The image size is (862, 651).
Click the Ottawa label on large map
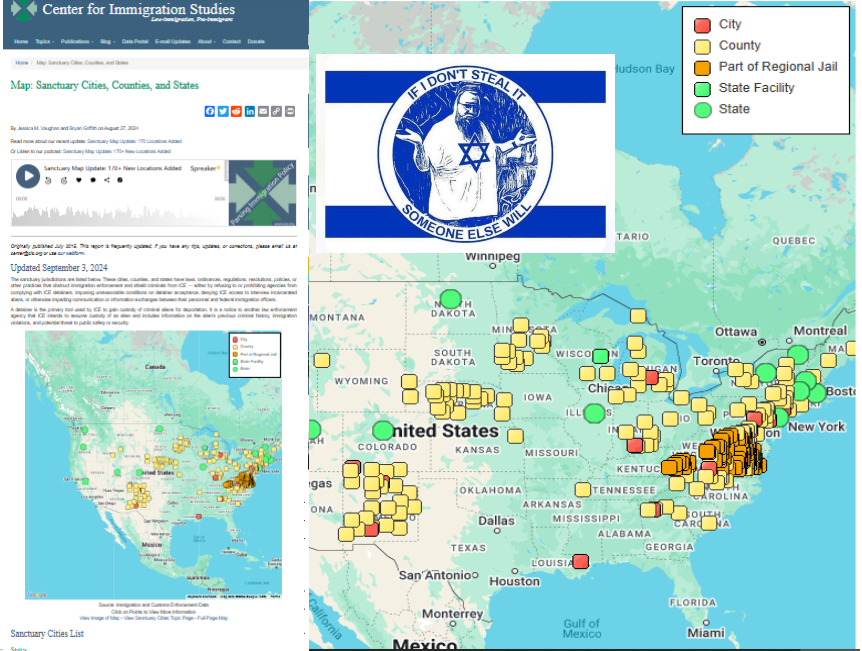(x=736, y=332)
